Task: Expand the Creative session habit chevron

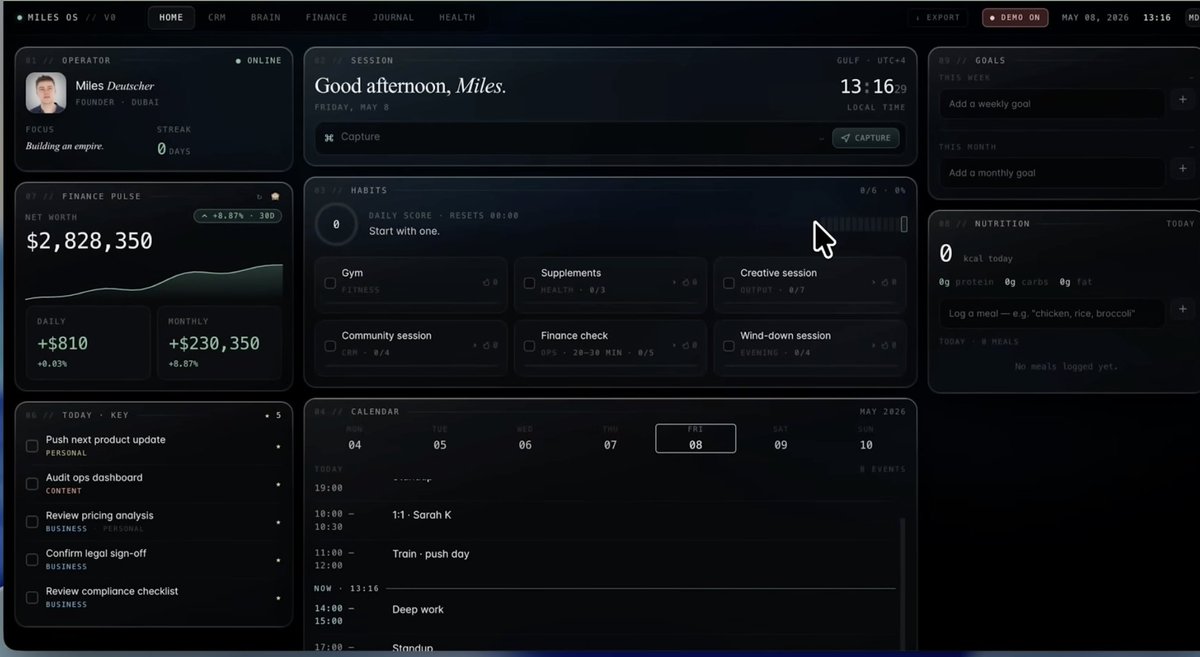Action: (873, 283)
